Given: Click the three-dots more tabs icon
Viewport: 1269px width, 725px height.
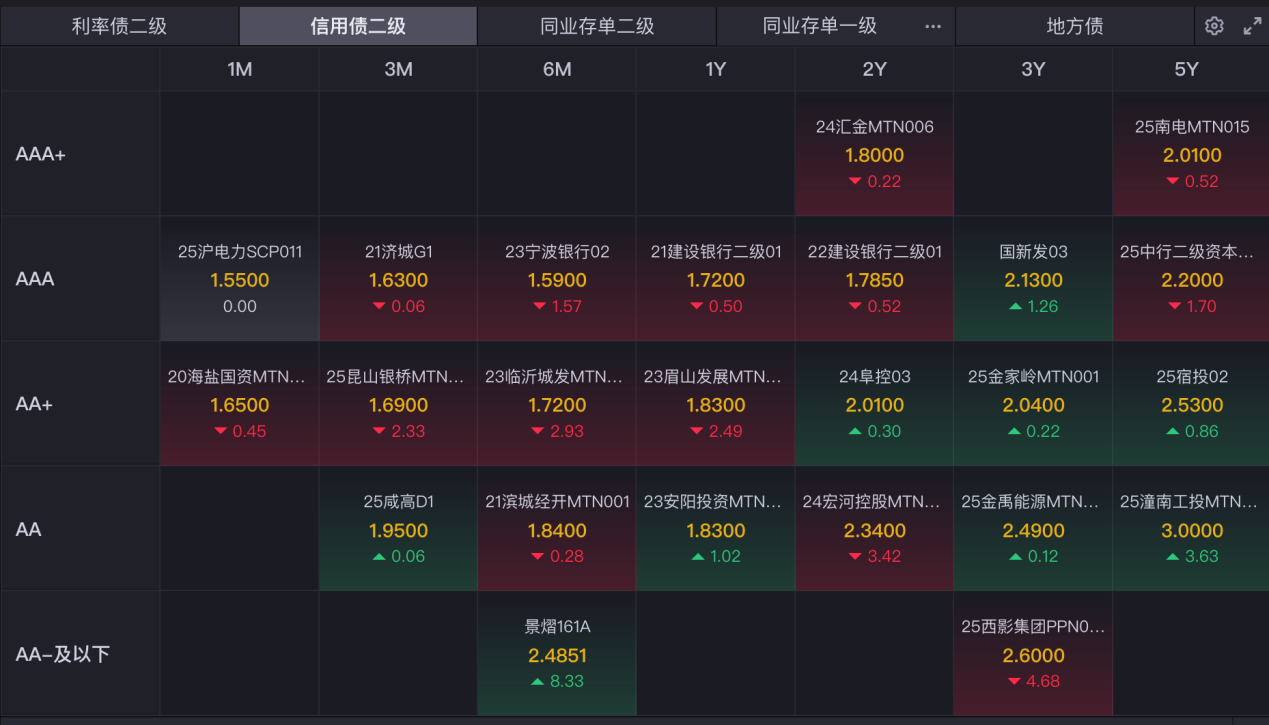Looking at the screenshot, I should (x=933, y=27).
